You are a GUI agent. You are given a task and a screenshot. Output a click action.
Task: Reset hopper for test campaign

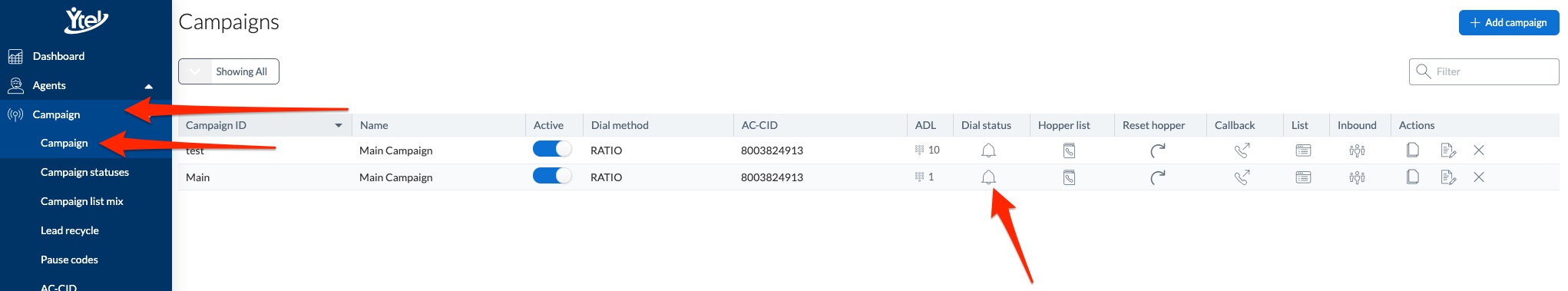[1157, 150]
